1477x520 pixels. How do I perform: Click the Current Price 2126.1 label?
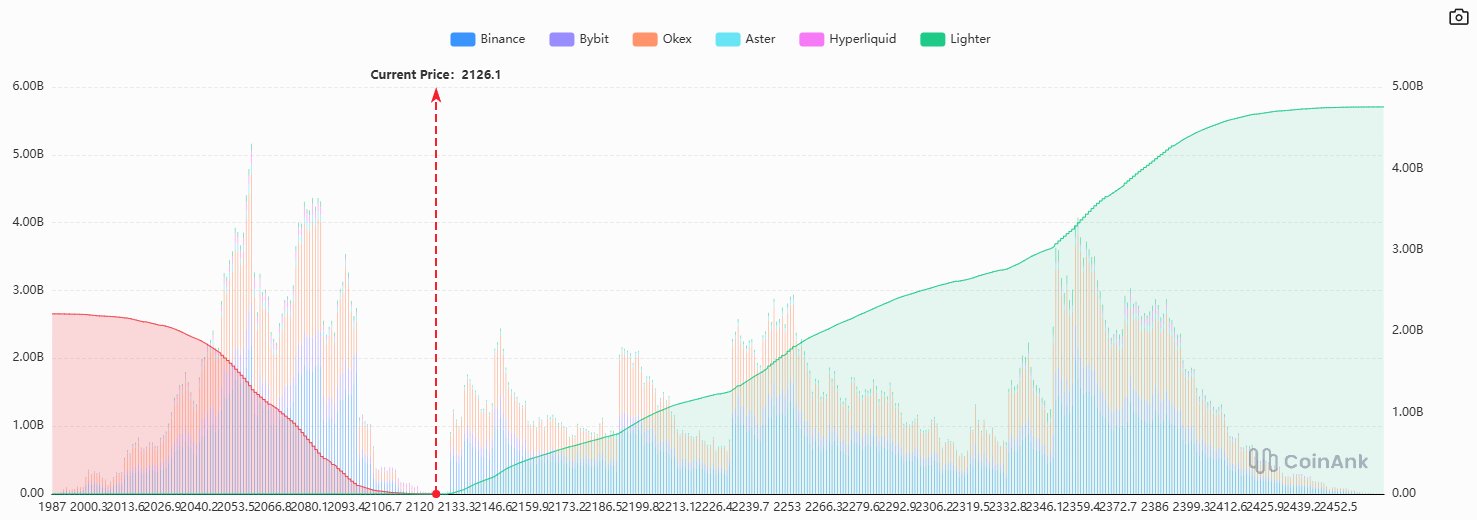click(436, 74)
